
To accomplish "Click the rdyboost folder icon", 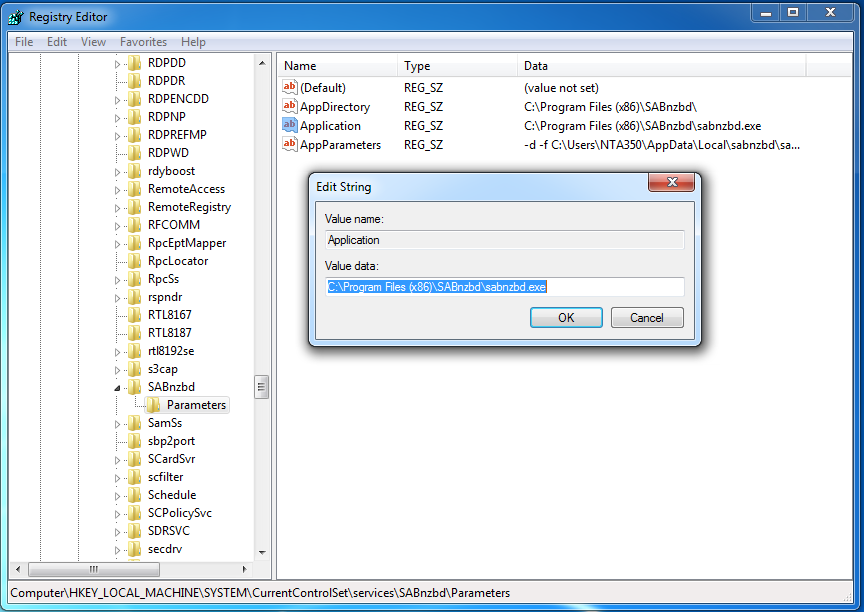I will pyautogui.click(x=134, y=171).
